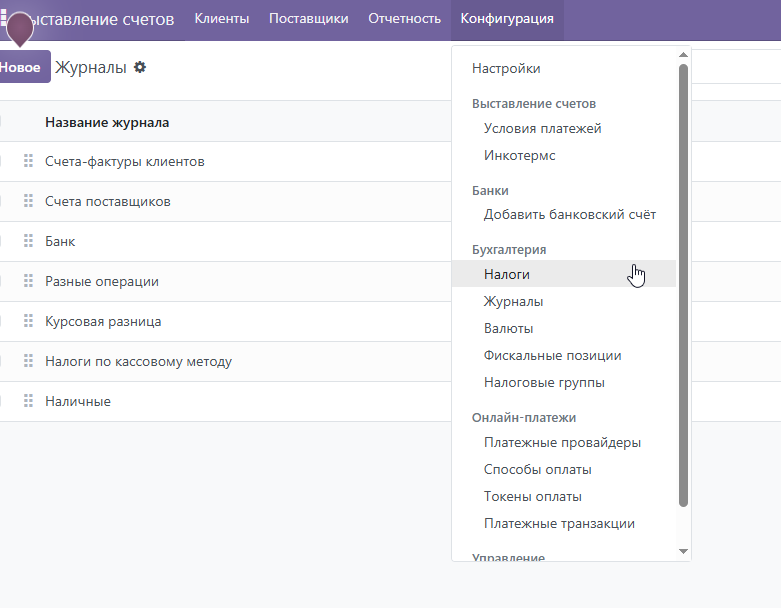Image resolution: width=781 pixels, height=608 pixels.
Task: Click drag handle icon for Счета-фактуры клиентов
Action: tap(28, 161)
